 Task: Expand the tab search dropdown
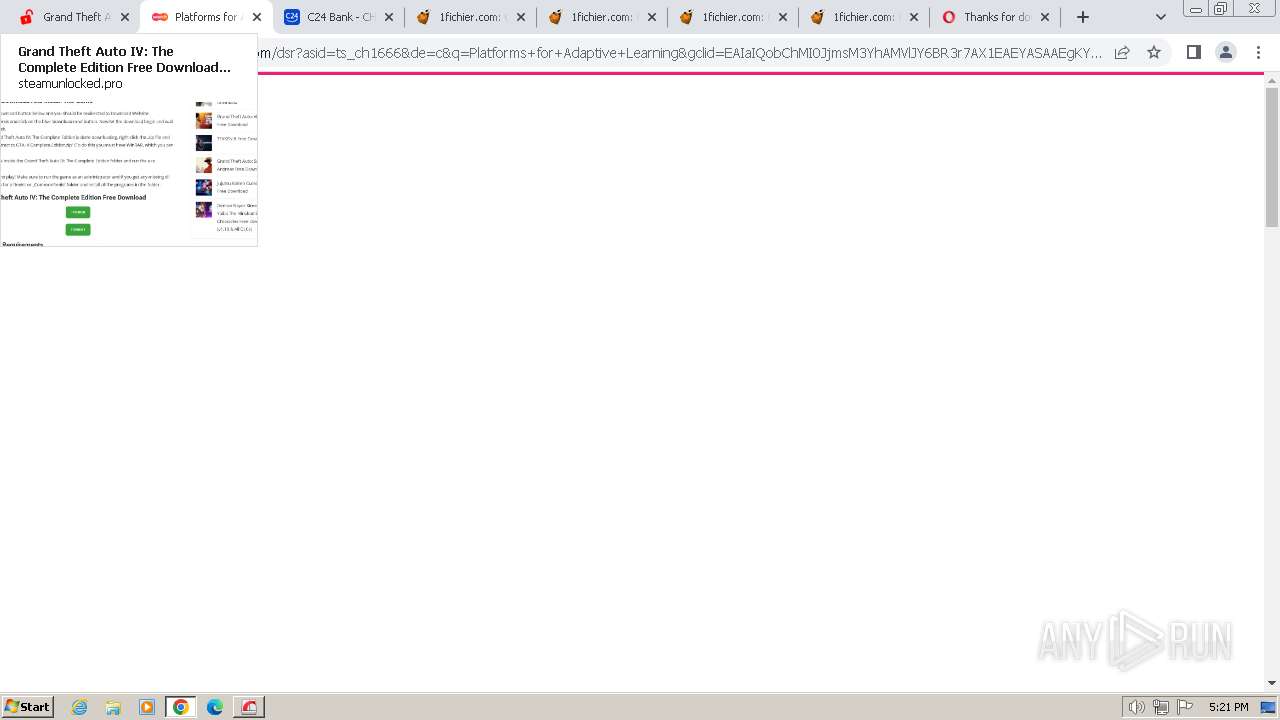click(1160, 17)
